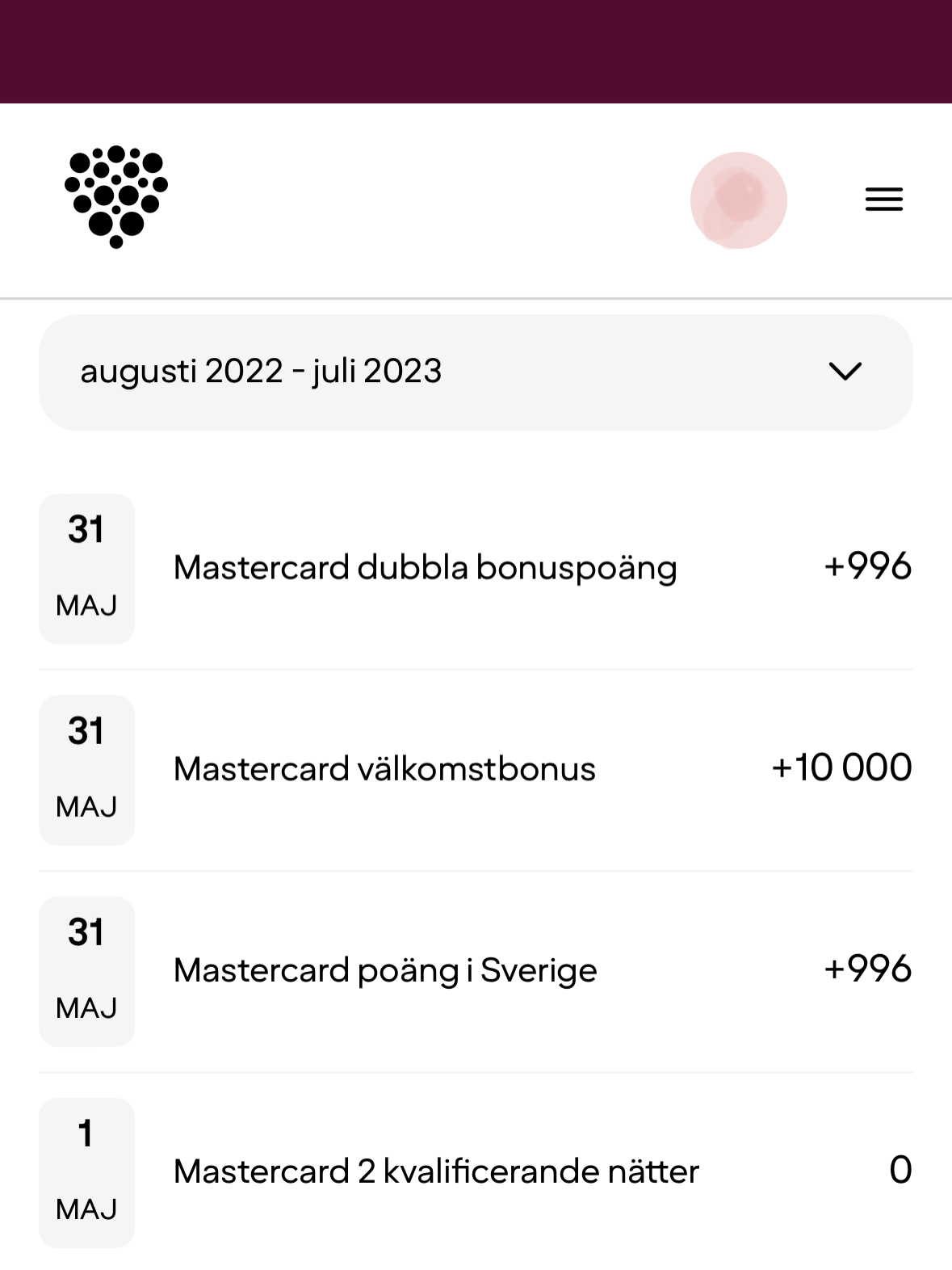This screenshot has width=952, height=1270.
Task: Expand the augusti 2022 - juli 2023 period selector
Action: tap(476, 372)
